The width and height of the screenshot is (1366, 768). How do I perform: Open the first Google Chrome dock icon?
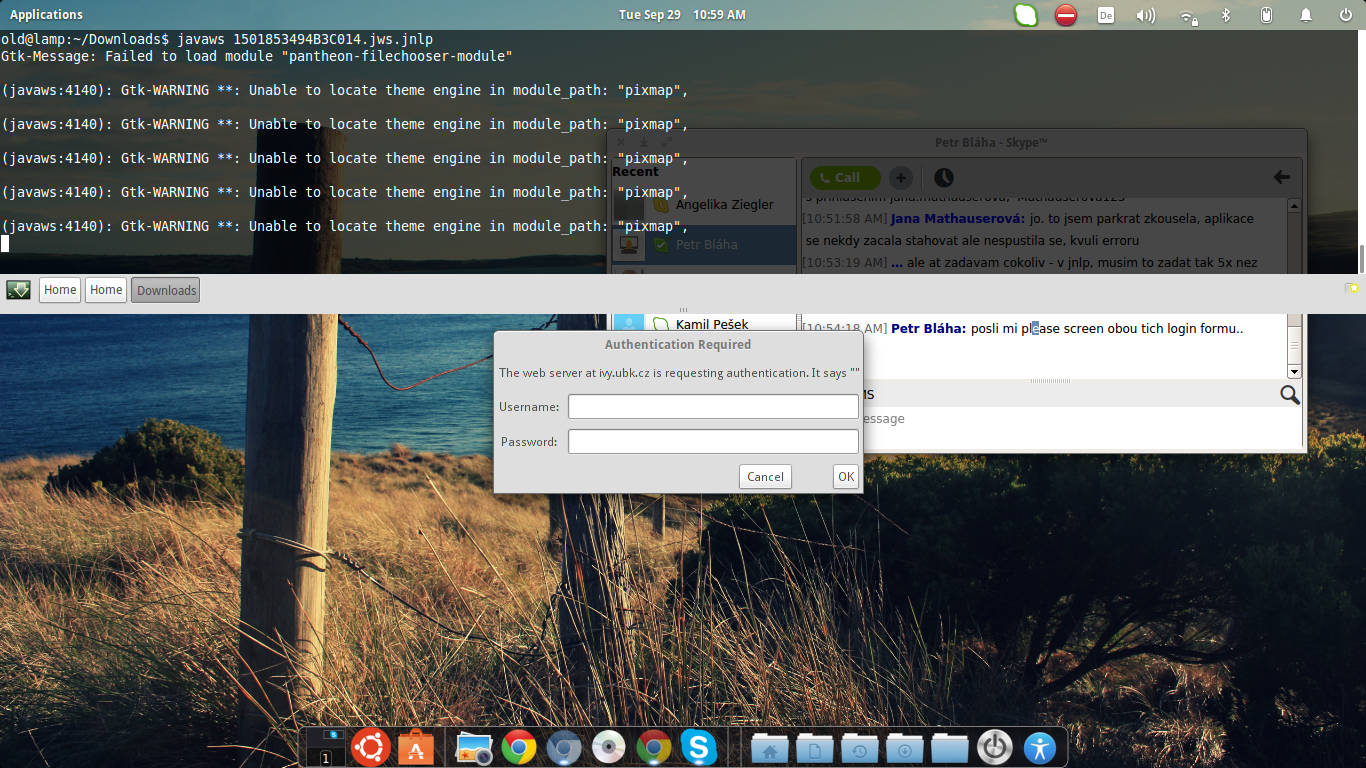point(518,747)
